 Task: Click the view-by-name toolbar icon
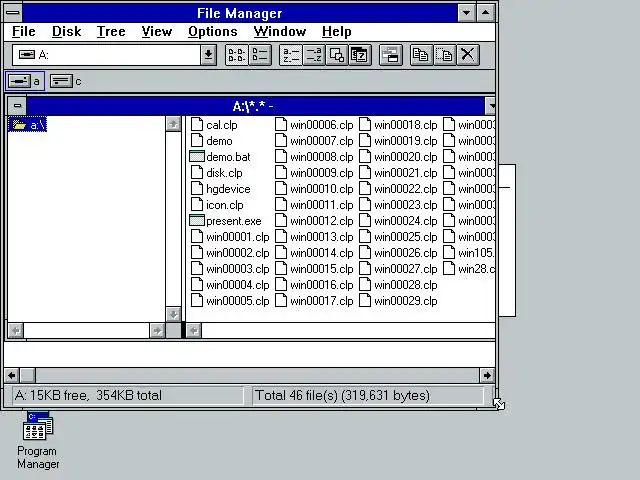[x=236, y=55]
